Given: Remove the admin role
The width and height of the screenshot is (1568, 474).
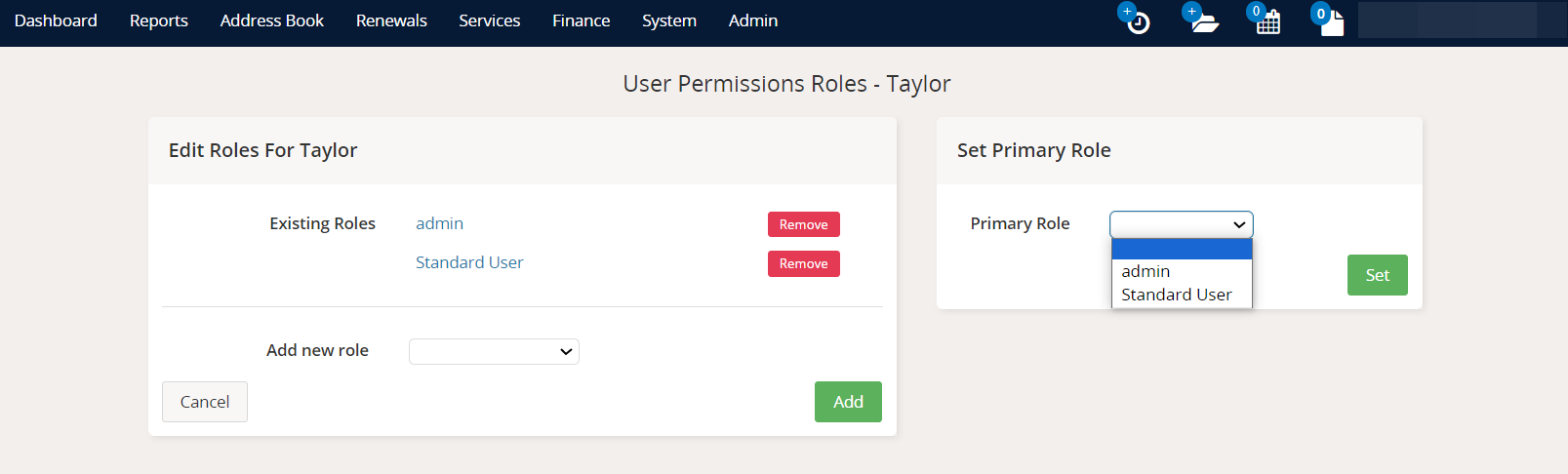Looking at the screenshot, I should 803,224.
